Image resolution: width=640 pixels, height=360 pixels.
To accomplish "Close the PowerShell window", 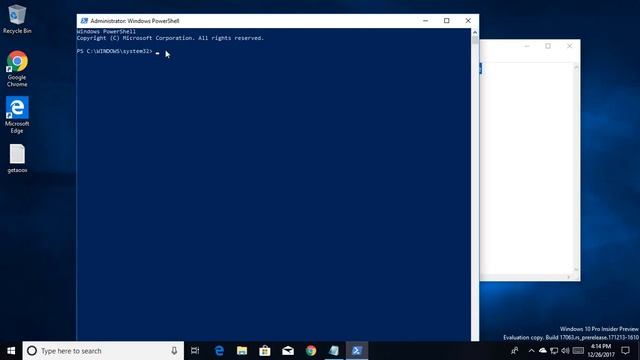I will (468, 21).
